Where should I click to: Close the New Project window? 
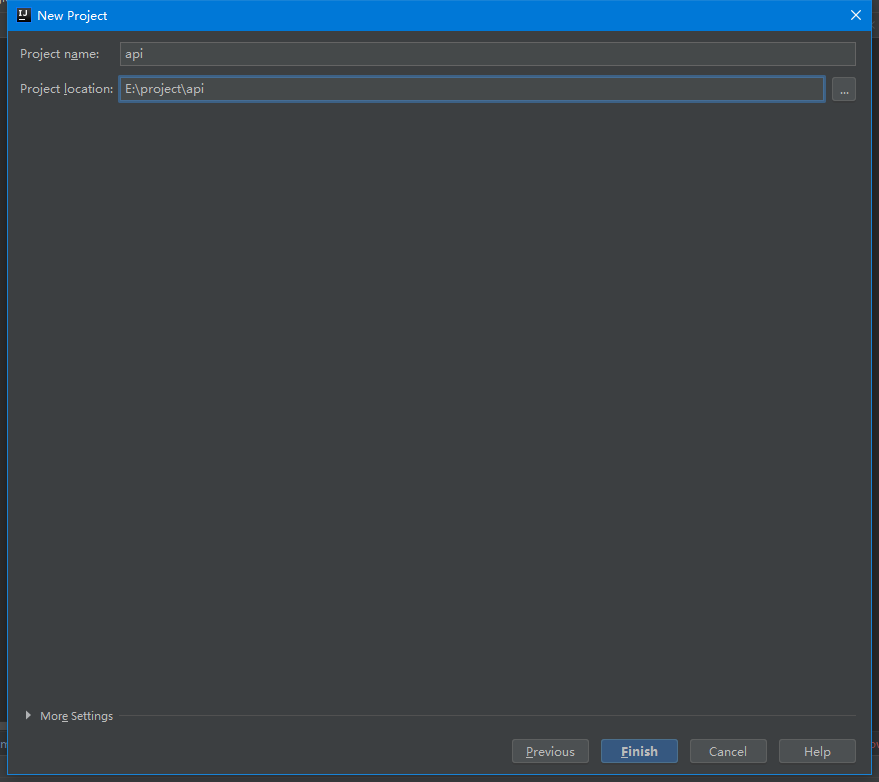click(x=855, y=15)
